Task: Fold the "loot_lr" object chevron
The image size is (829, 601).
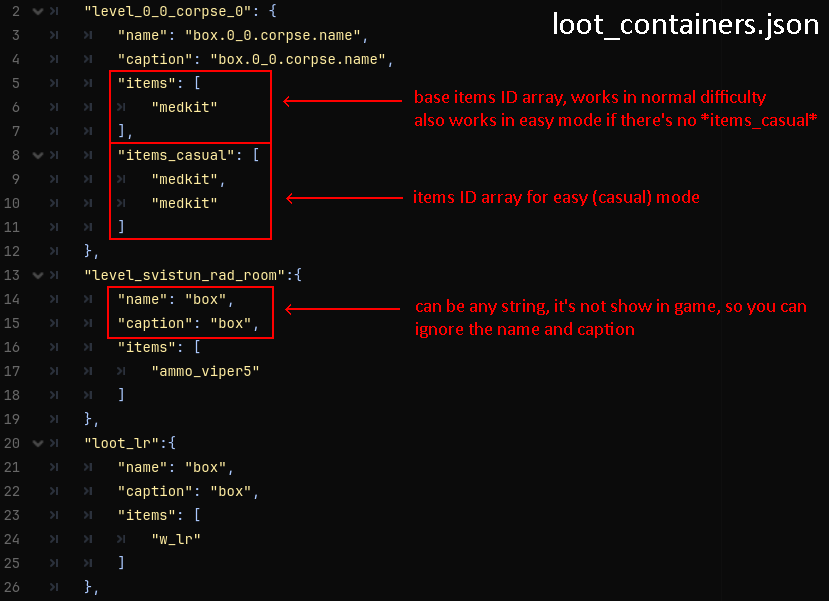Action: pos(38,443)
